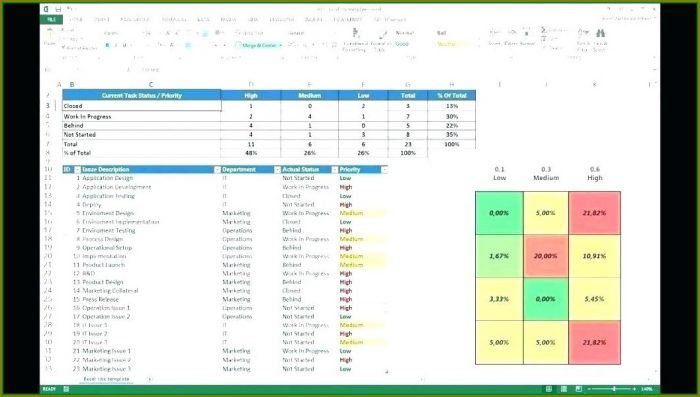Click the Format cells icon
Image resolution: width=700 pixels, height=397 pixels.
527,33
